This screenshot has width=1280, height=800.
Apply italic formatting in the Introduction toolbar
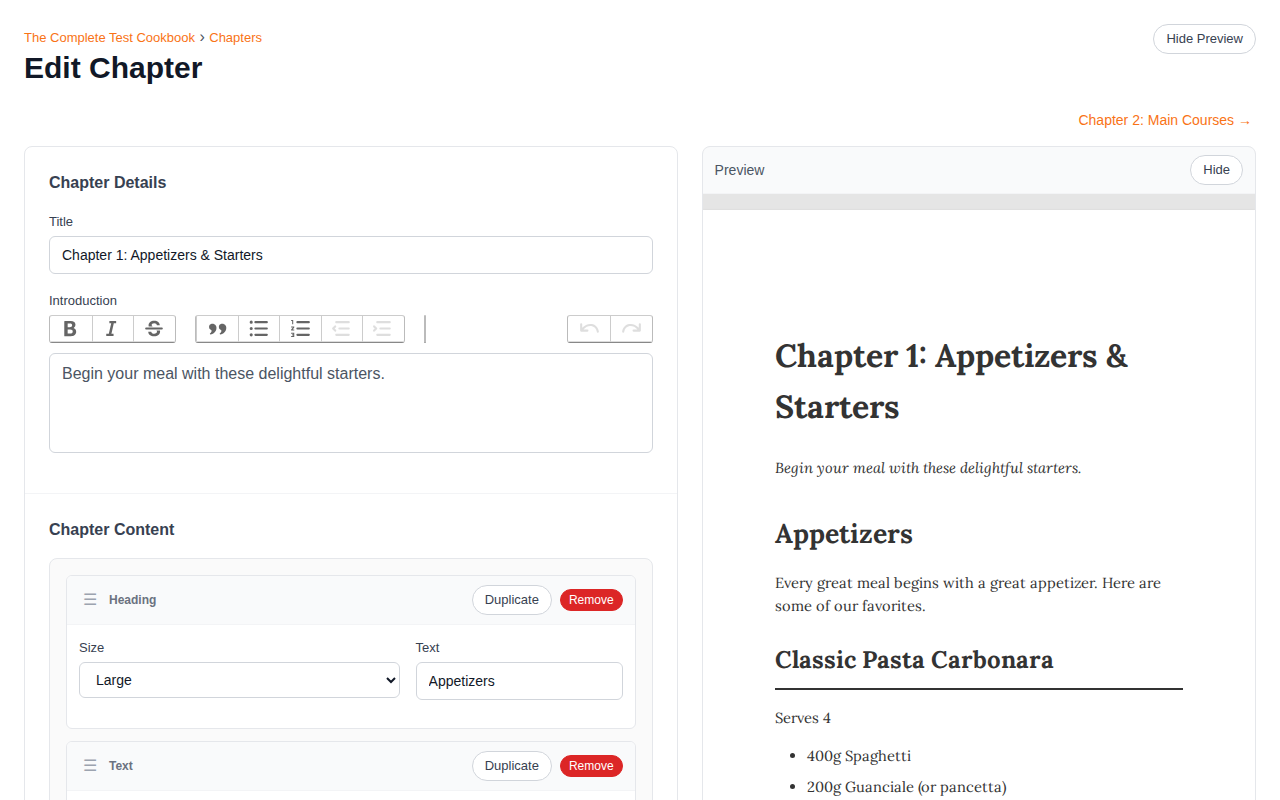(x=112, y=328)
